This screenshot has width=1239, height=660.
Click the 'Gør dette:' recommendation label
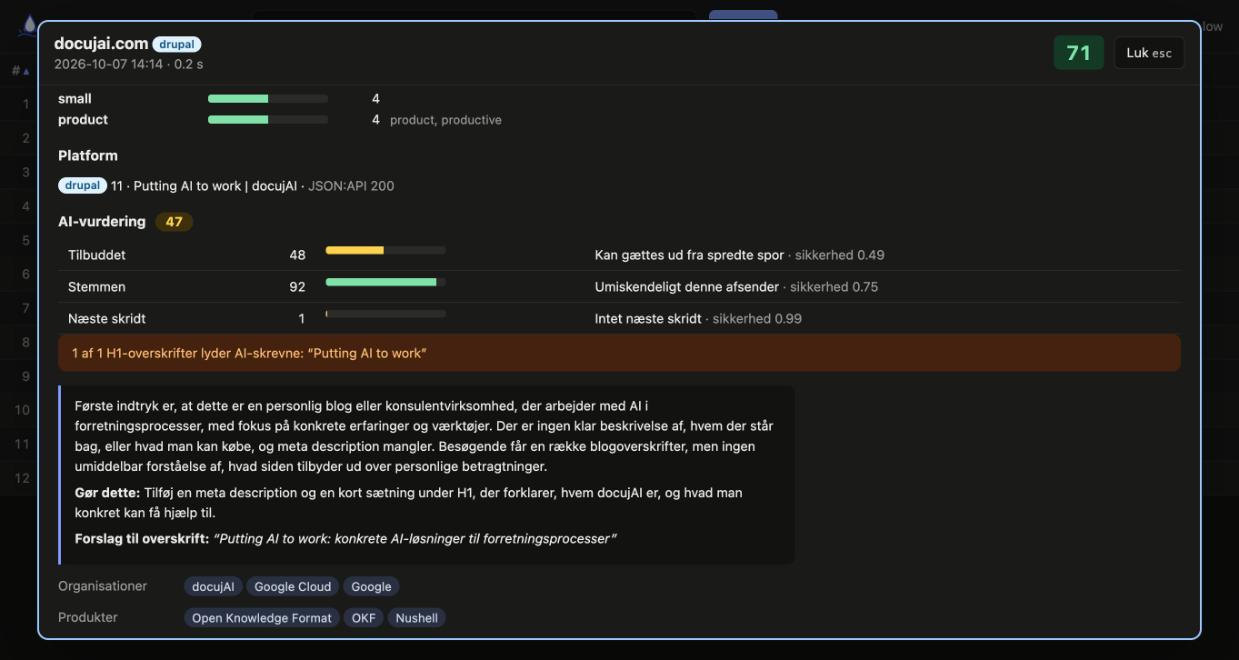pos(108,493)
